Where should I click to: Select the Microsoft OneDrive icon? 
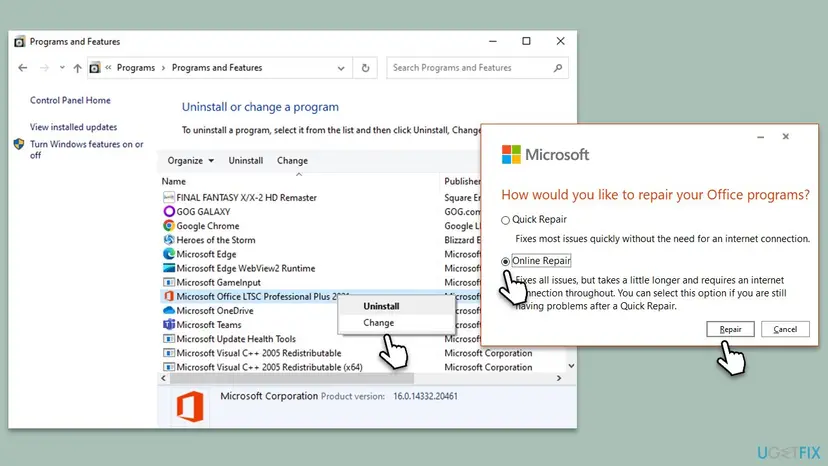tap(168, 311)
